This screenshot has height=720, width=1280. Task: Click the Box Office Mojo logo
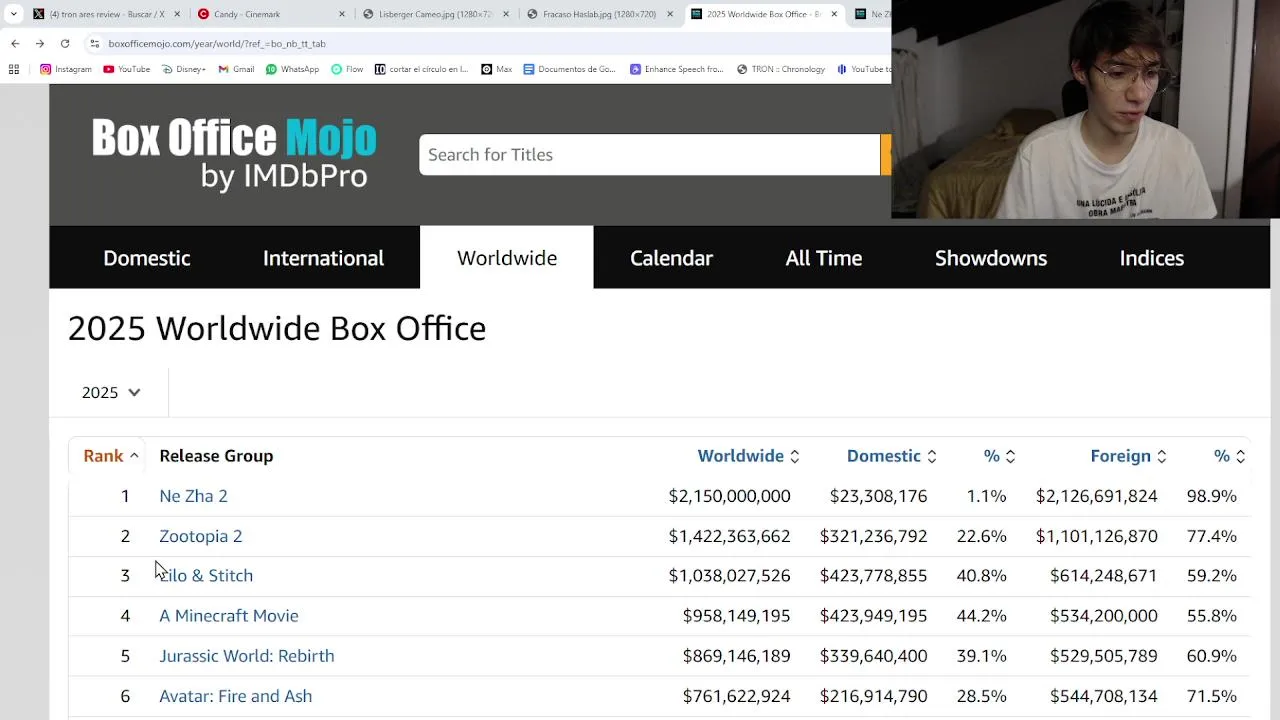[234, 154]
